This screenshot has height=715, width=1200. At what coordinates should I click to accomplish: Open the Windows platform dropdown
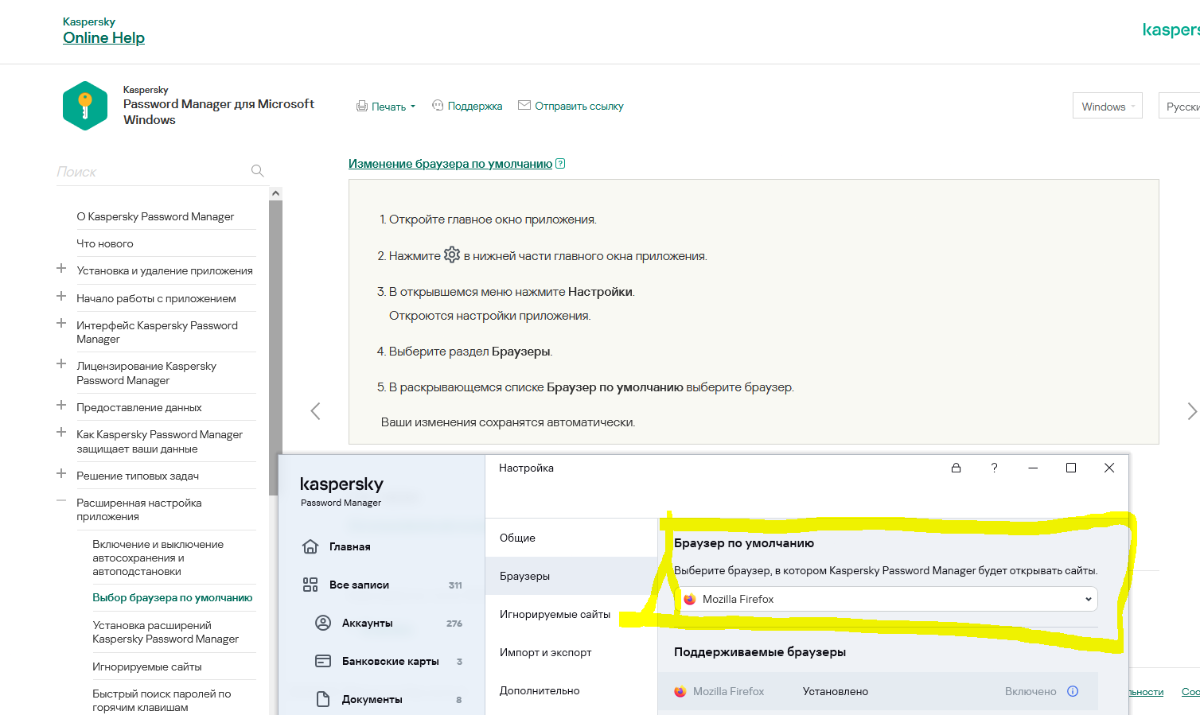(1107, 107)
